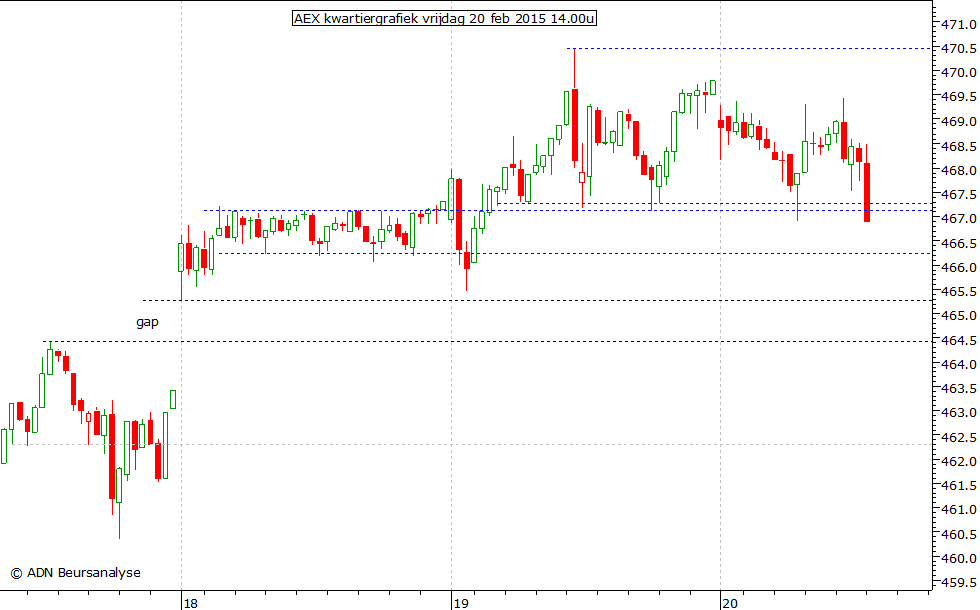
Task: Click the 466.5 price axis label
Action: pos(959,243)
